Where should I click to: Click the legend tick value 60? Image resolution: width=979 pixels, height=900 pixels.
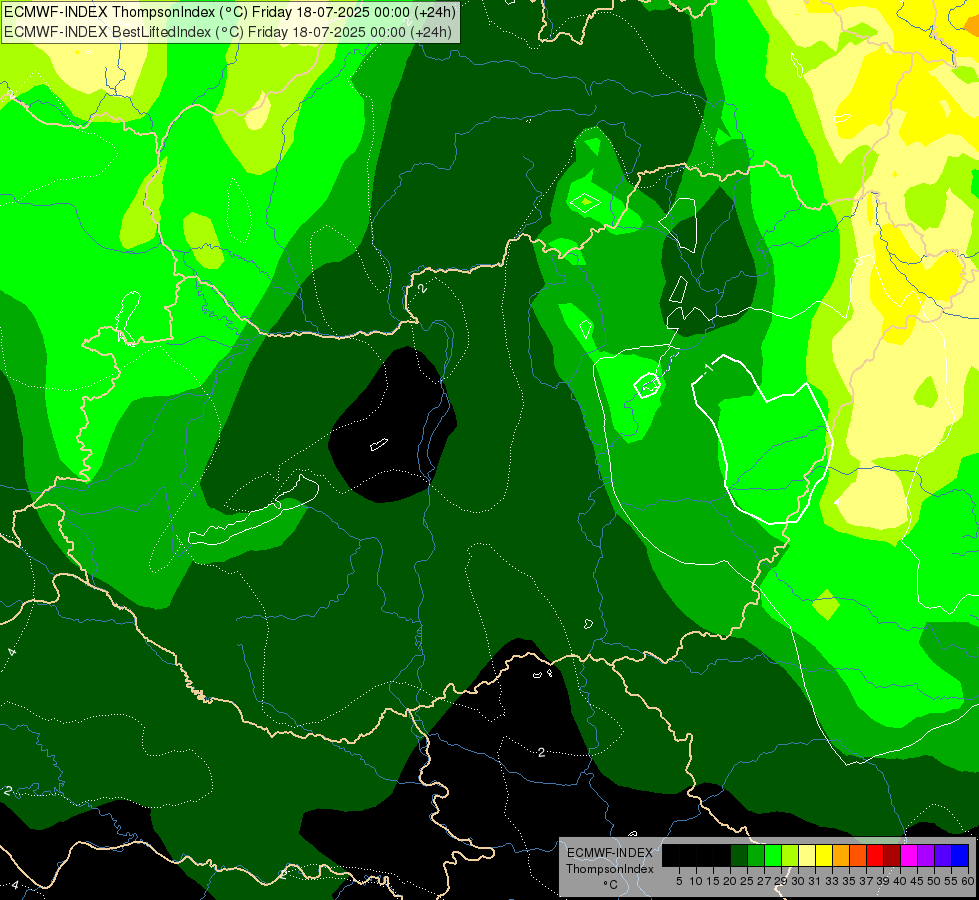click(968, 881)
